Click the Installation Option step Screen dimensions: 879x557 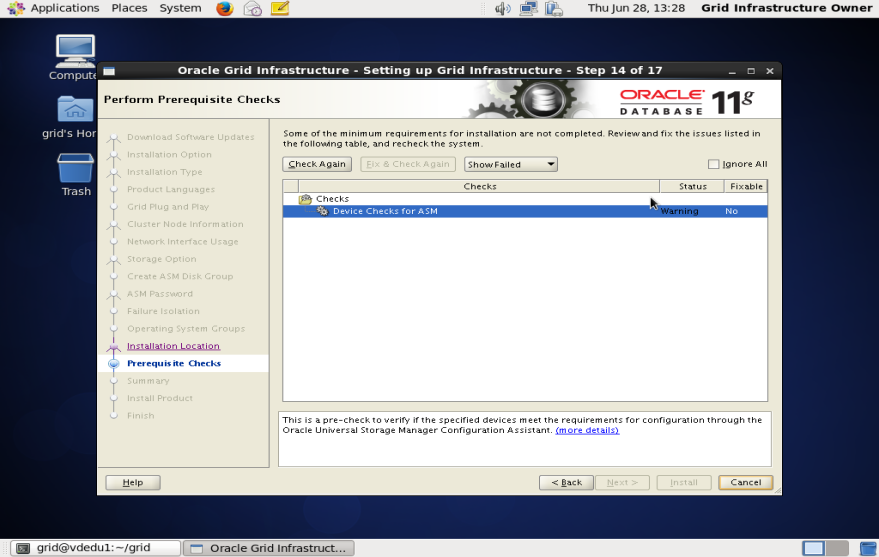point(169,155)
